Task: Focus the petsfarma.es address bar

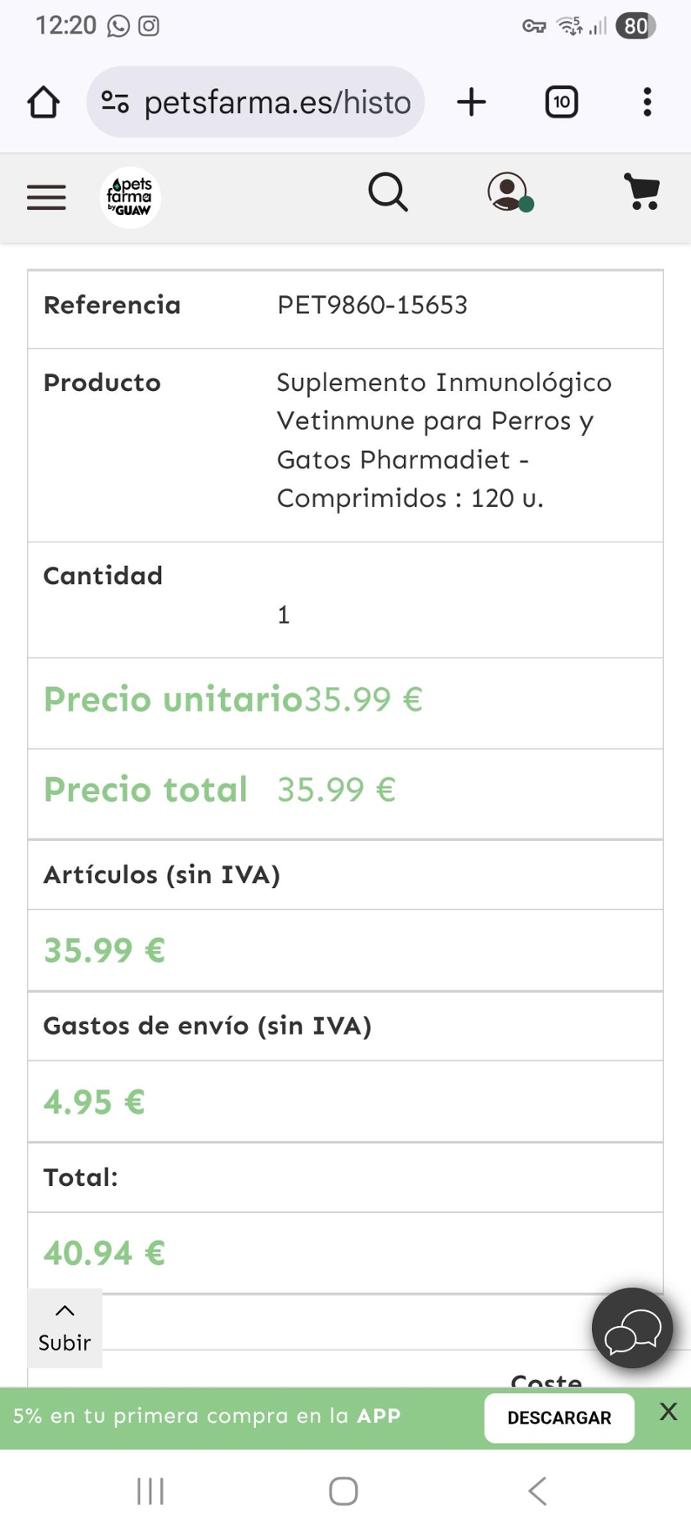Action: pyautogui.click(x=277, y=102)
